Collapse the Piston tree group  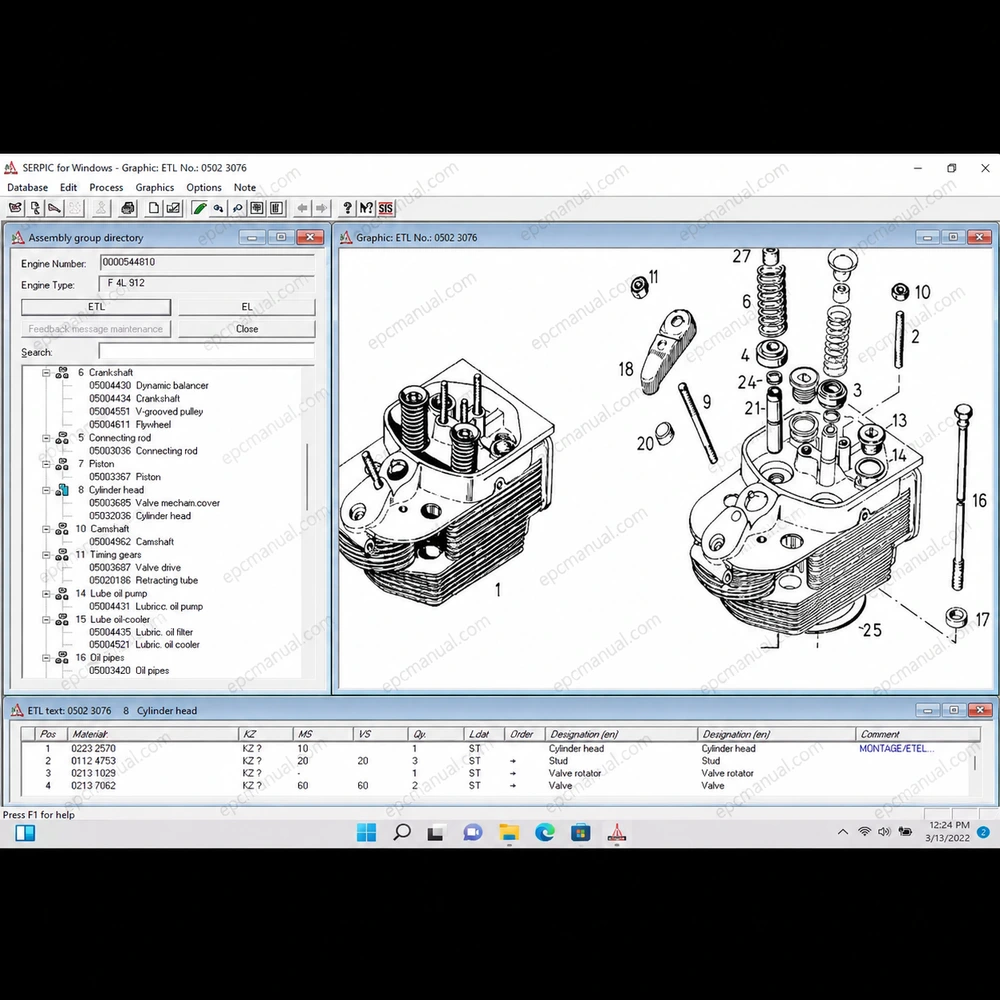[x=46, y=464]
